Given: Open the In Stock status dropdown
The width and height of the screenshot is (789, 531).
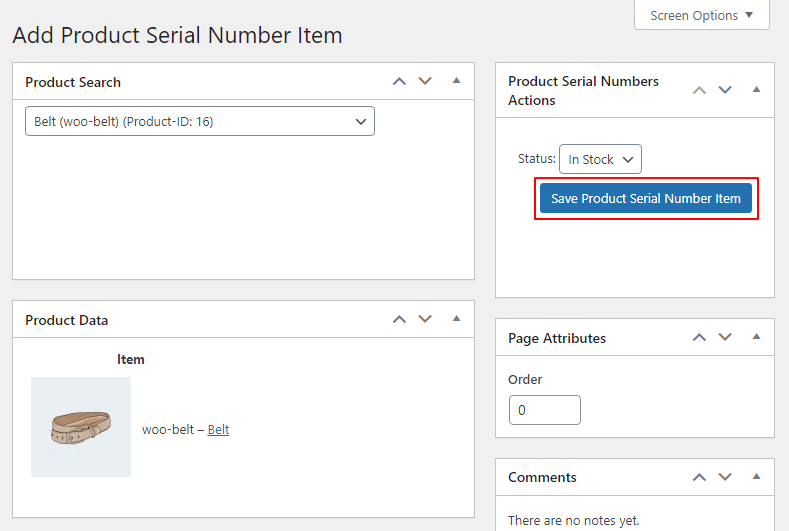Looking at the screenshot, I should tap(600, 159).
